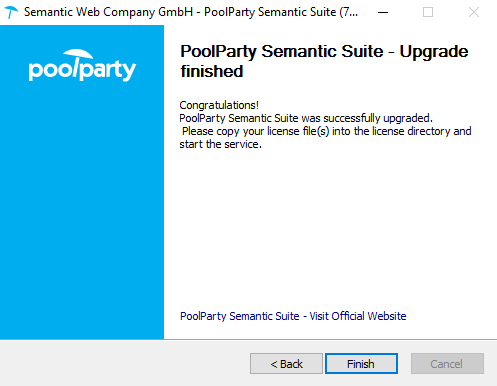This screenshot has width=497, height=386.
Task: Close the installer window with the X
Action: pos(474,12)
